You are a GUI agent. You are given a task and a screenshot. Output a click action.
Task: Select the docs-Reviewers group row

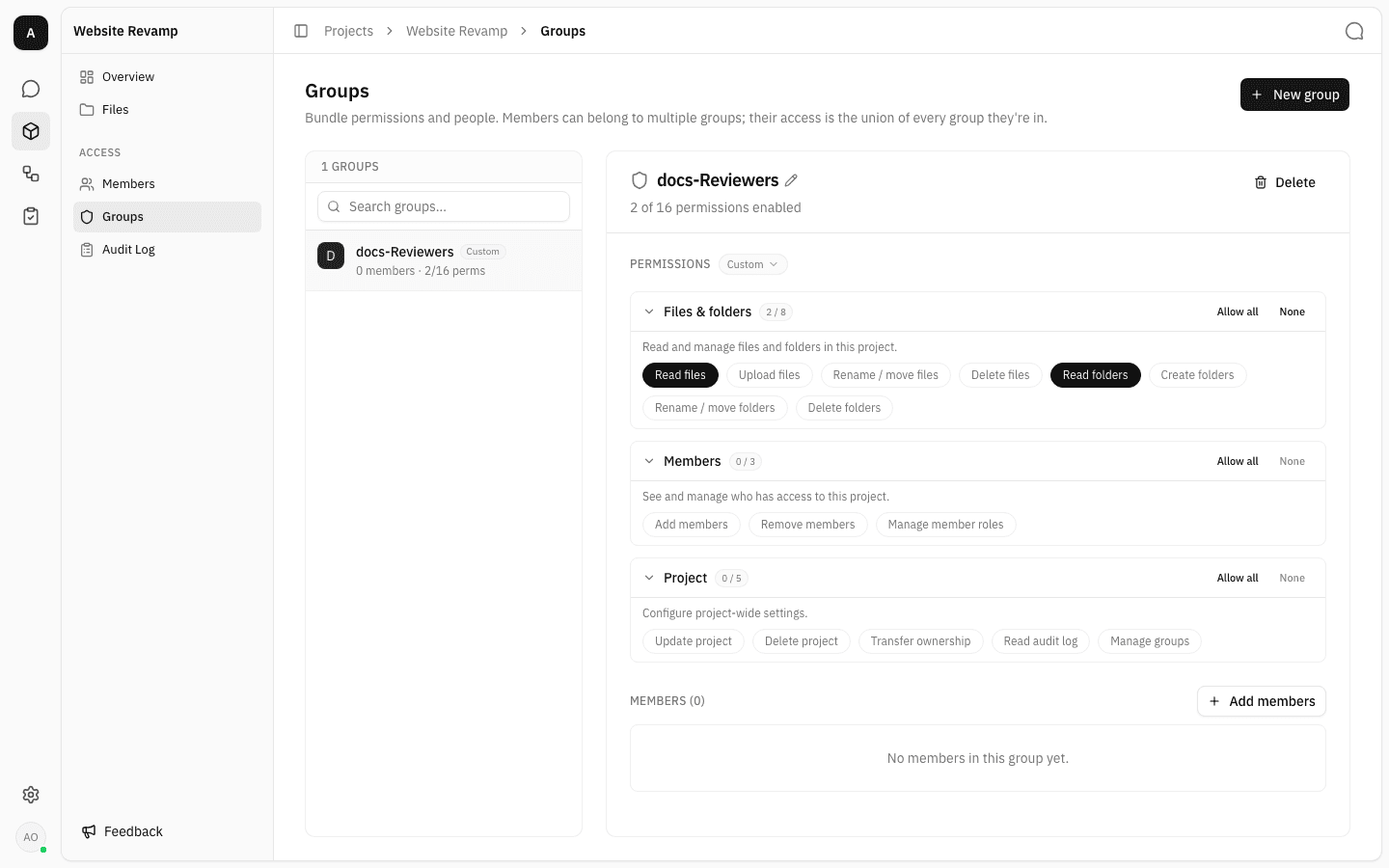pos(444,260)
